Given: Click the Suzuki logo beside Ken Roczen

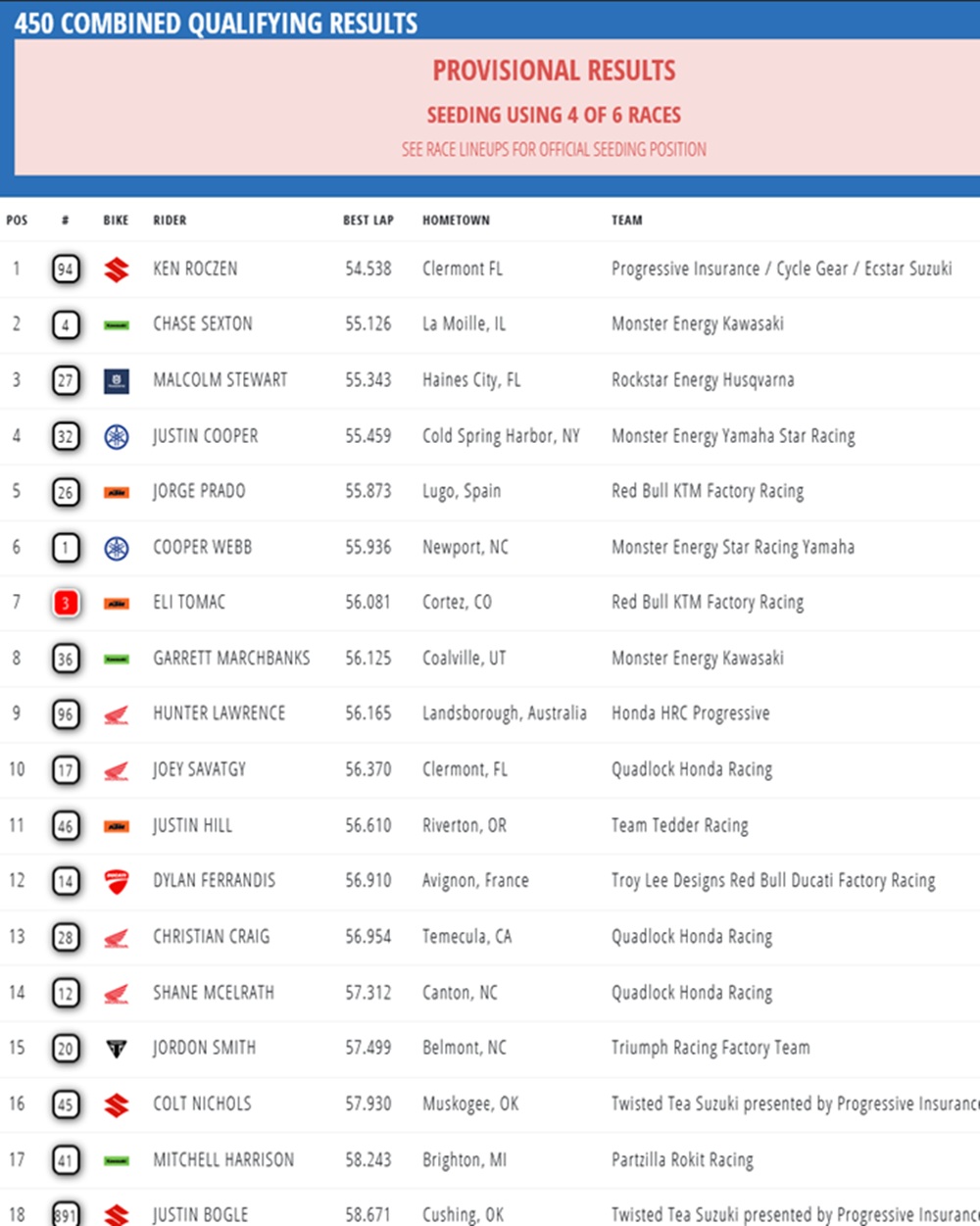Looking at the screenshot, I should tap(117, 270).
